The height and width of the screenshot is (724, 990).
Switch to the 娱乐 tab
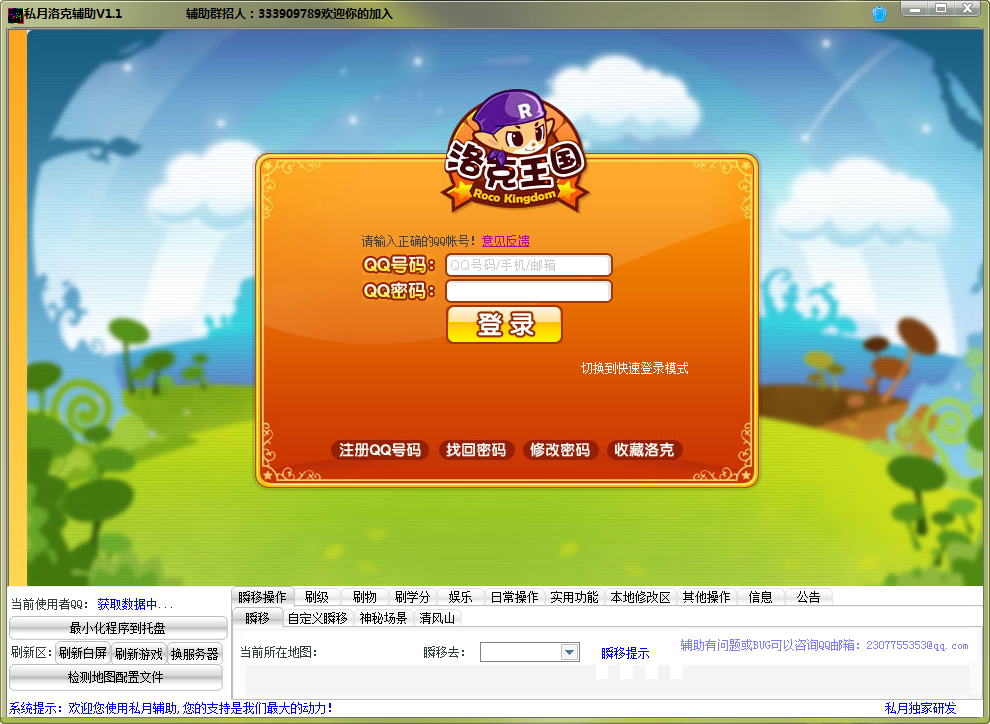pos(460,597)
